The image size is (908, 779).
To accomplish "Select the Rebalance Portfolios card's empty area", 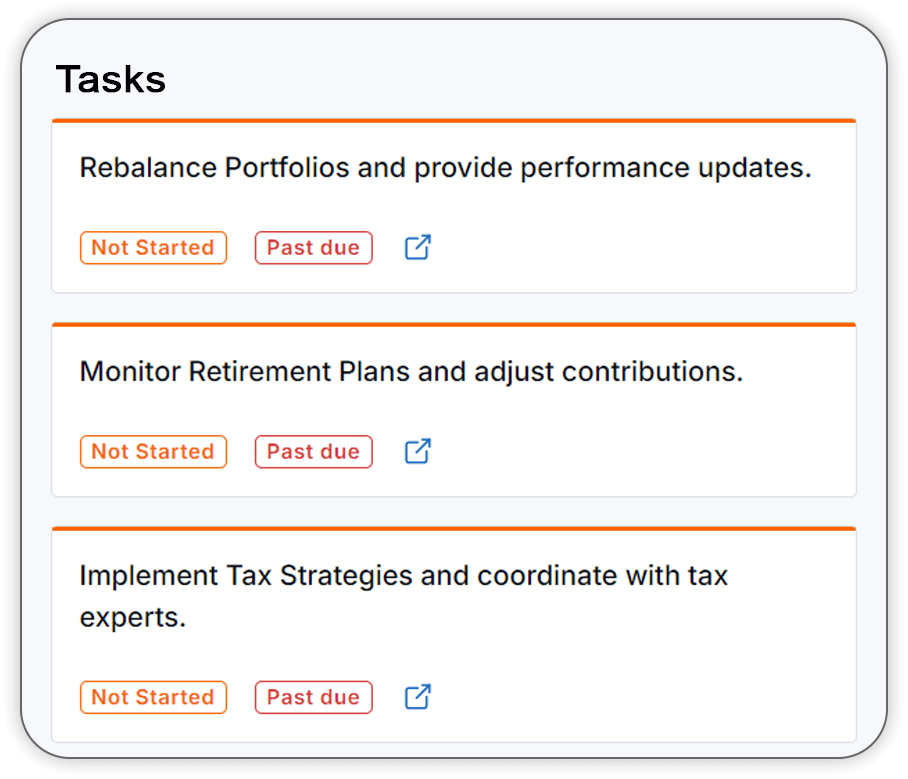I will pos(637,248).
